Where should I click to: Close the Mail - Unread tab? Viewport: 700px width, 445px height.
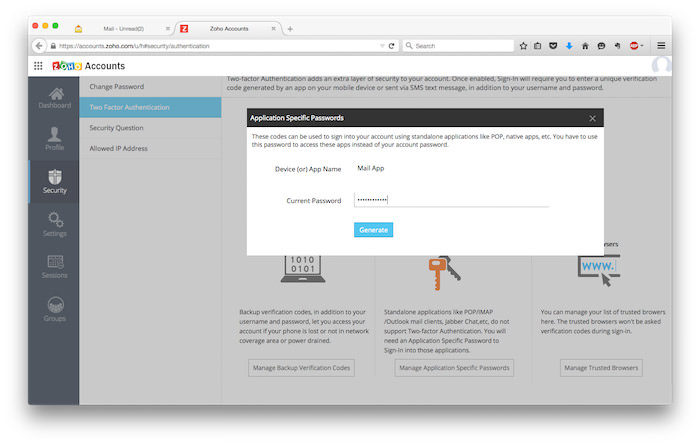[x=168, y=29]
